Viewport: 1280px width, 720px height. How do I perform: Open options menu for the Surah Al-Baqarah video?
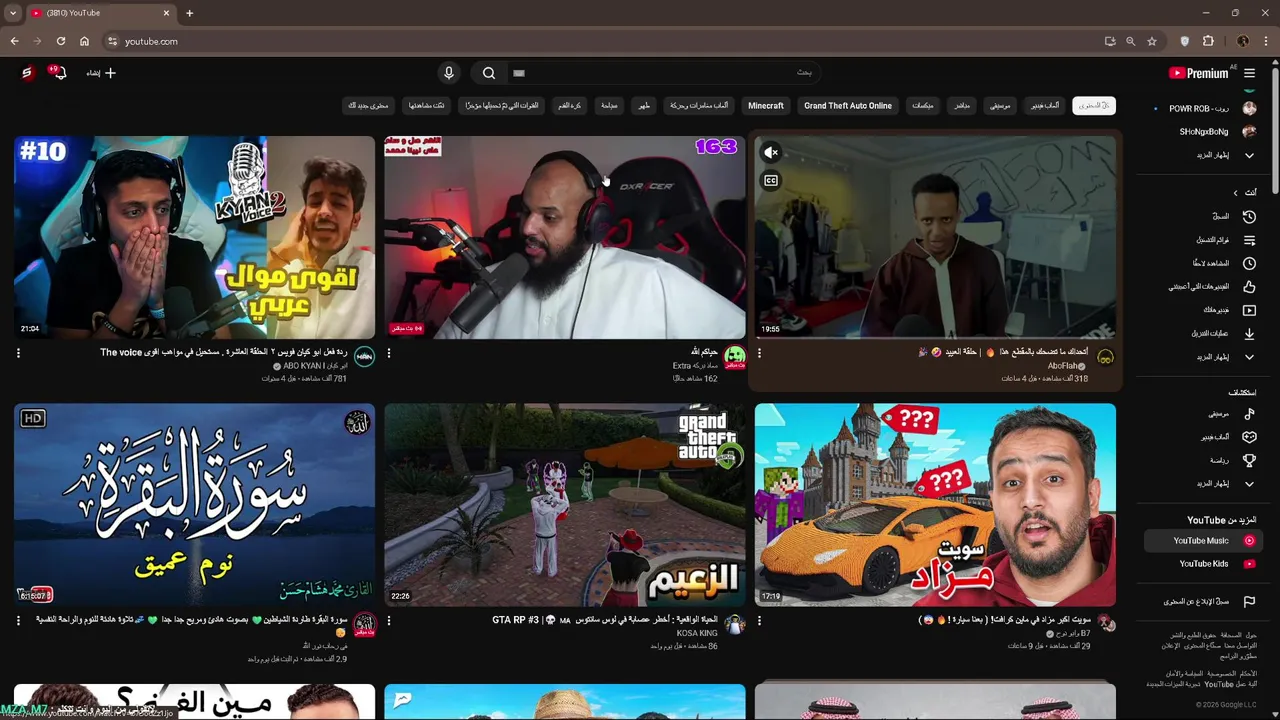click(18, 621)
